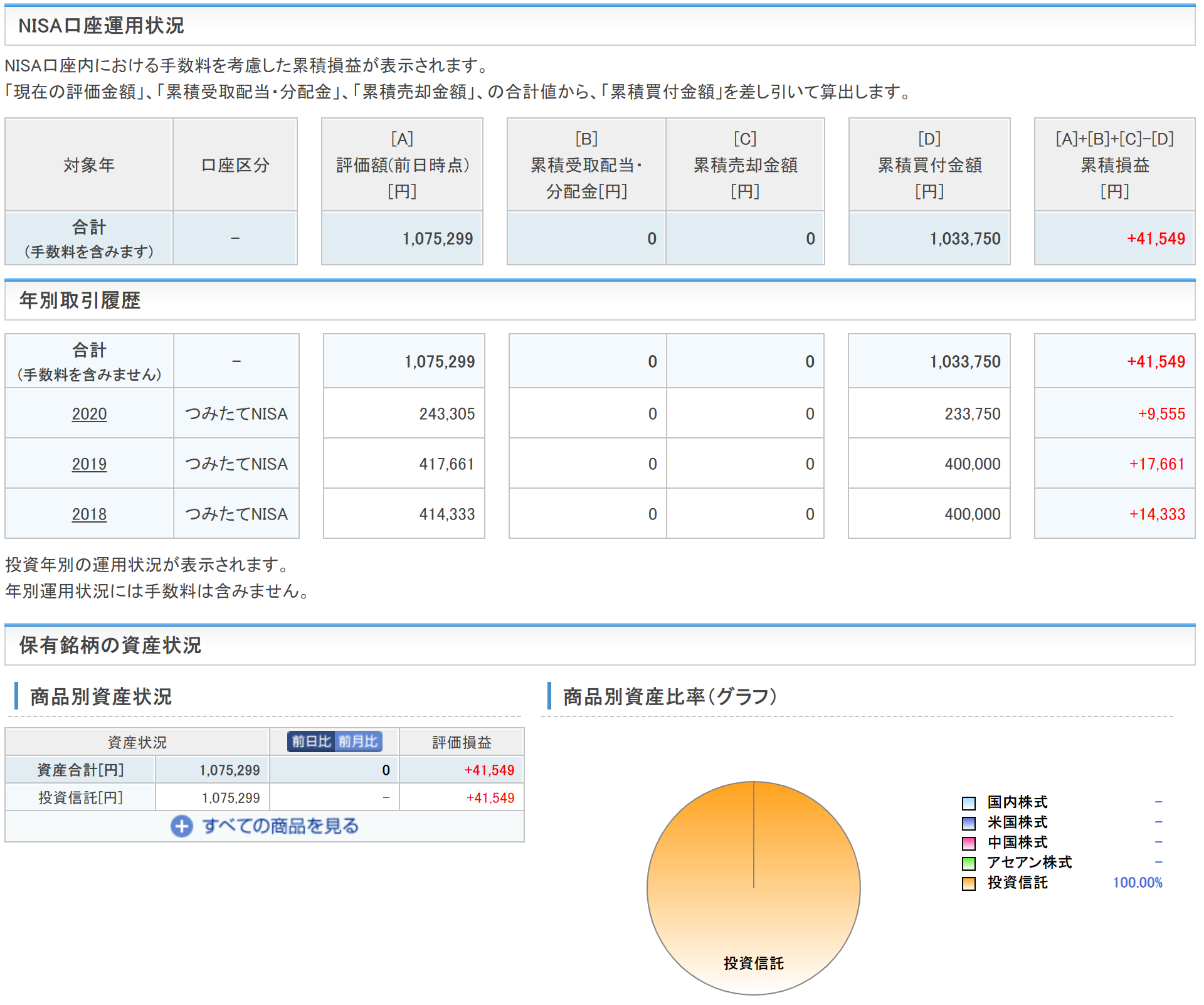Click the 評価額(前日時点) column header

coord(402,165)
